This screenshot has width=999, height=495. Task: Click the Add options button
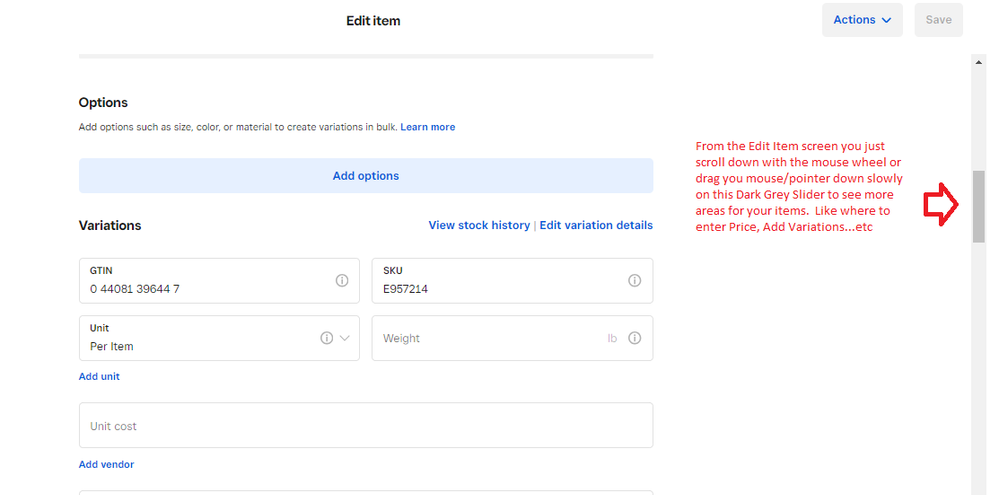[366, 176]
